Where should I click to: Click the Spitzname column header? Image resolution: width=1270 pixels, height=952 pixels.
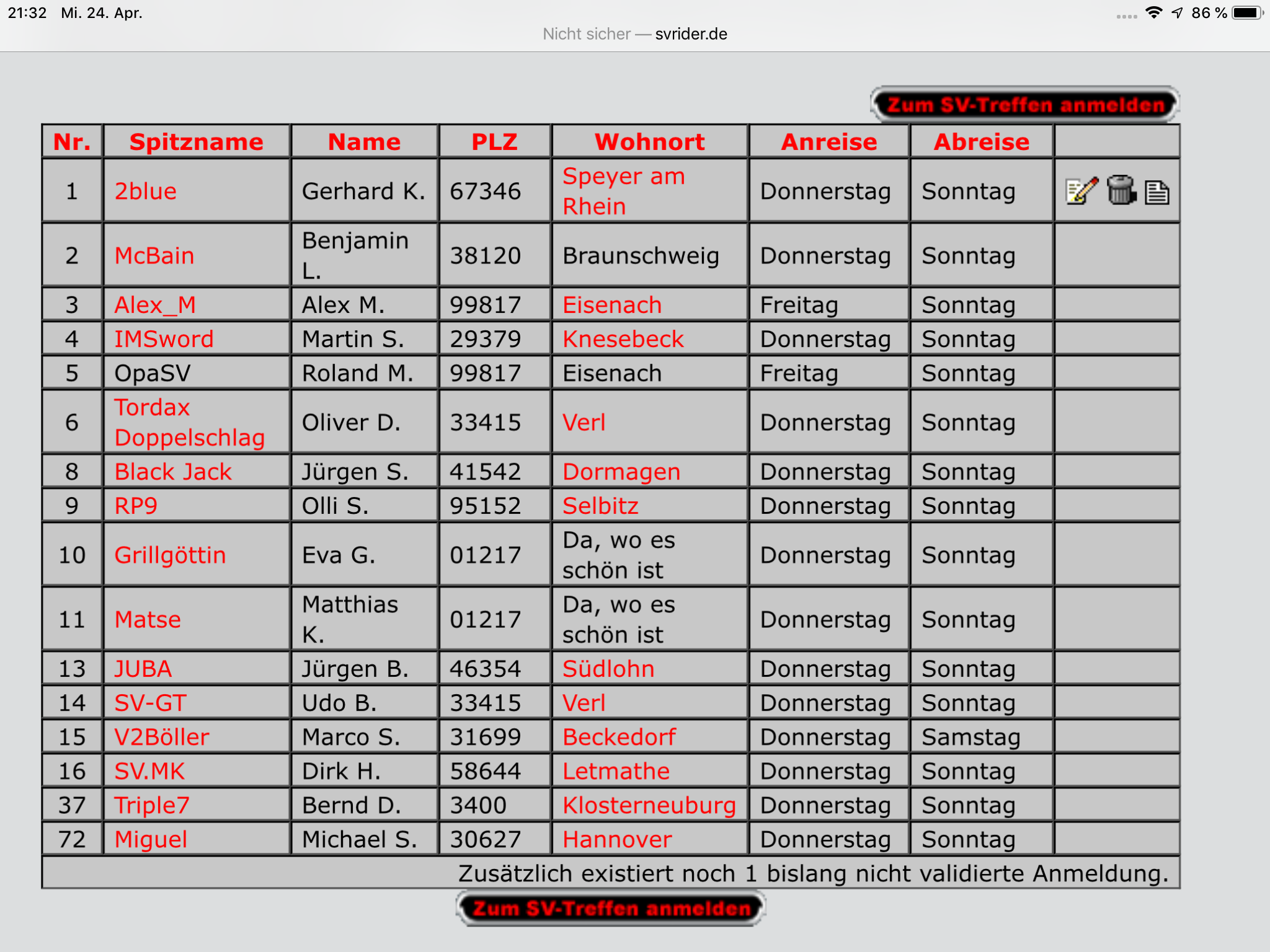(196, 142)
